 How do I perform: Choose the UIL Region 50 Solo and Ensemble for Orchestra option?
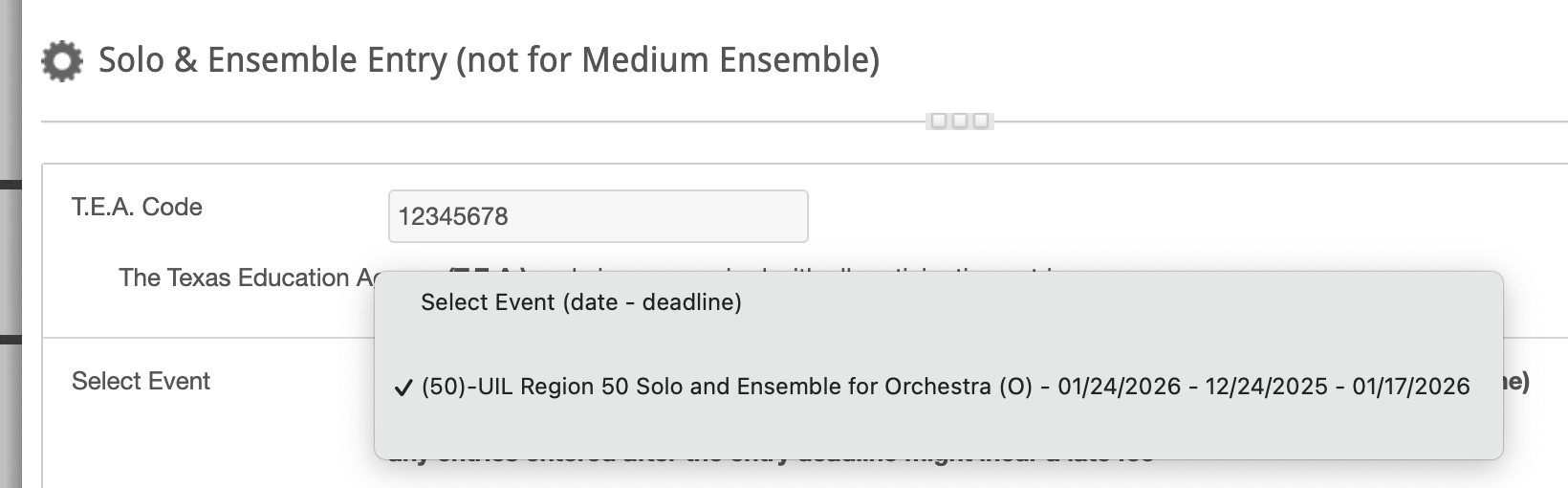[938, 387]
